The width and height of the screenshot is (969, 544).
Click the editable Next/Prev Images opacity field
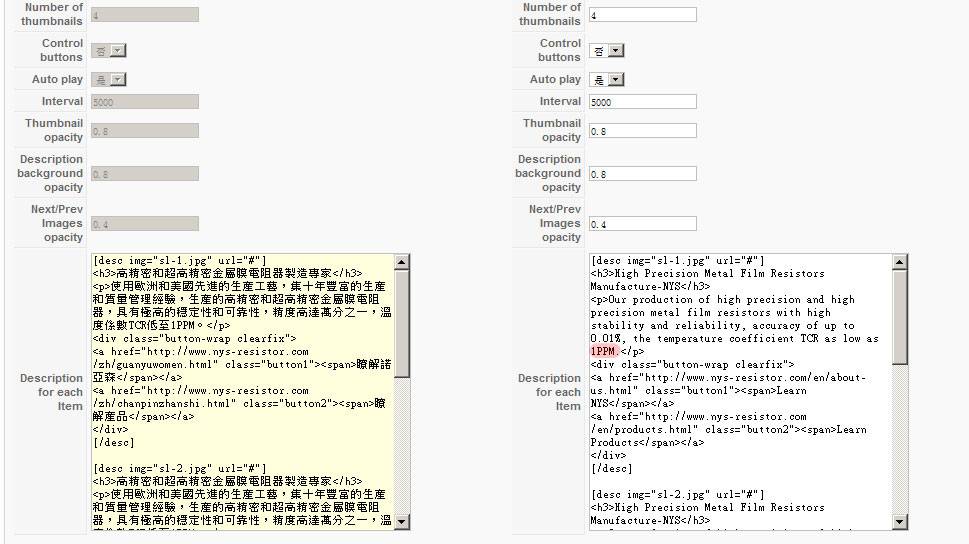[x=642, y=224]
